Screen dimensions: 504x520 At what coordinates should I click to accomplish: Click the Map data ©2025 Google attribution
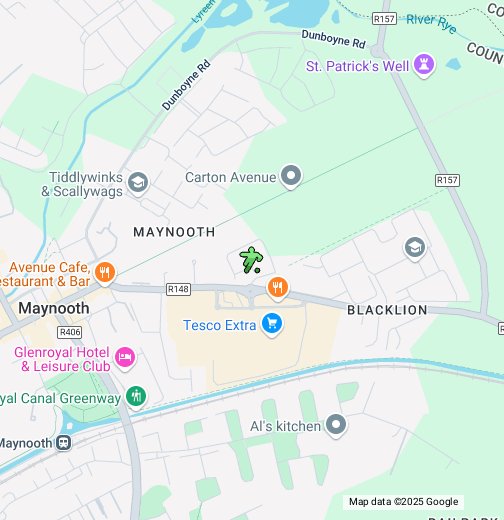coord(403,501)
